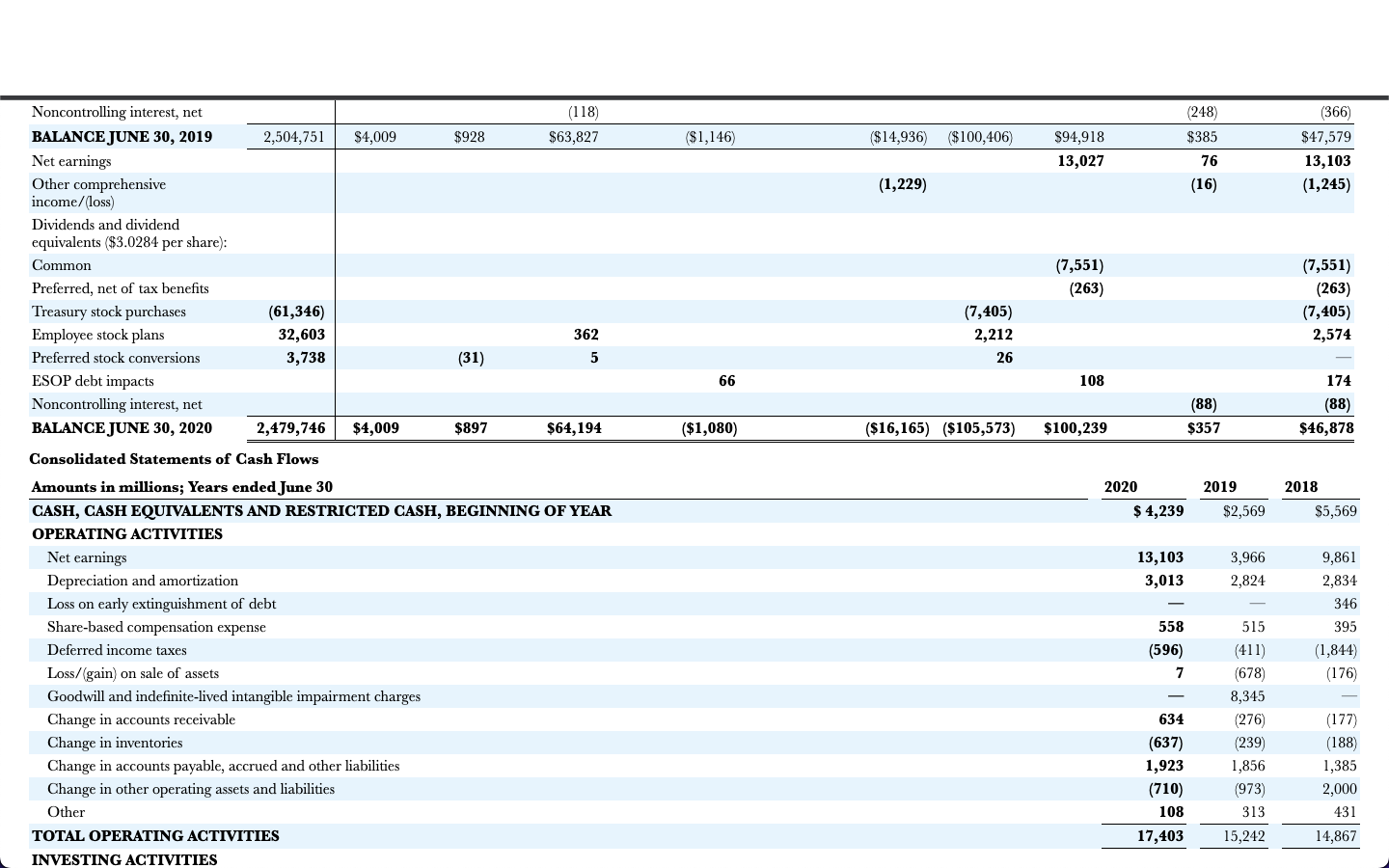The height and width of the screenshot is (868, 1389).
Task: Select the 'OPERATING ACTIVITIES' section heading
Action: click(127, 534)
